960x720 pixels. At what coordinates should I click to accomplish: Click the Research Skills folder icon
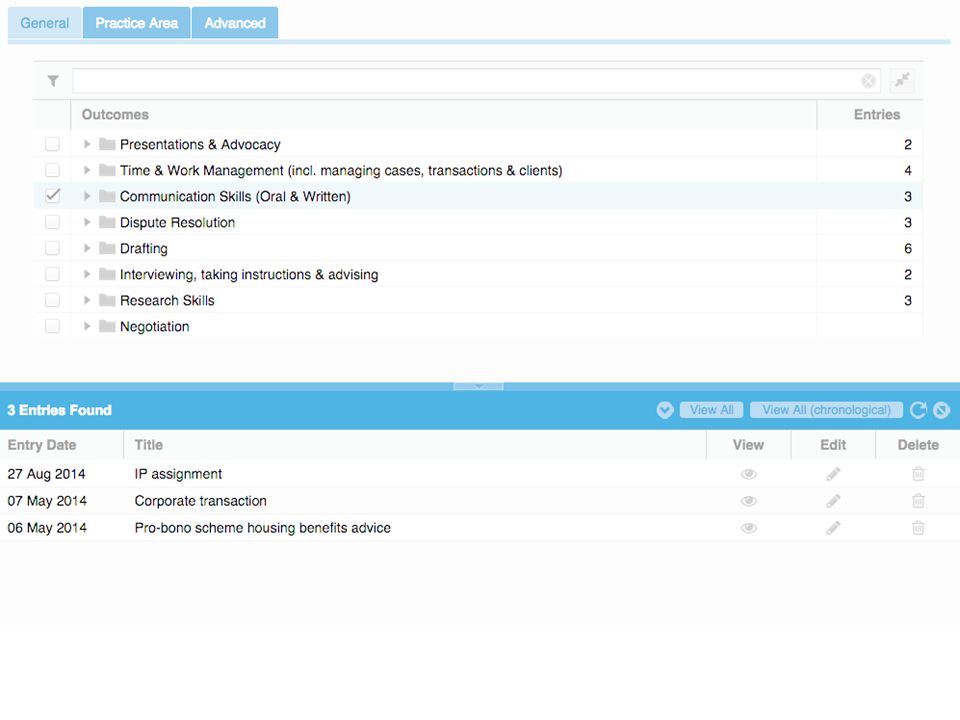click(107, 301)
